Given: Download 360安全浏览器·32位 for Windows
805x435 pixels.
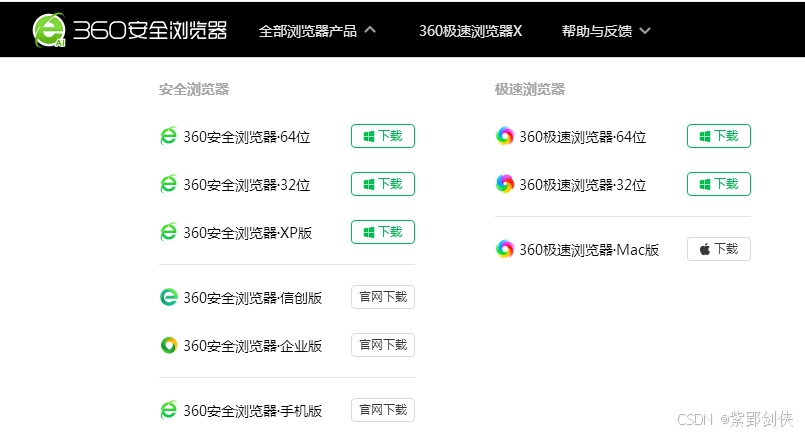Looking at the screenshot, I should 383,184.
